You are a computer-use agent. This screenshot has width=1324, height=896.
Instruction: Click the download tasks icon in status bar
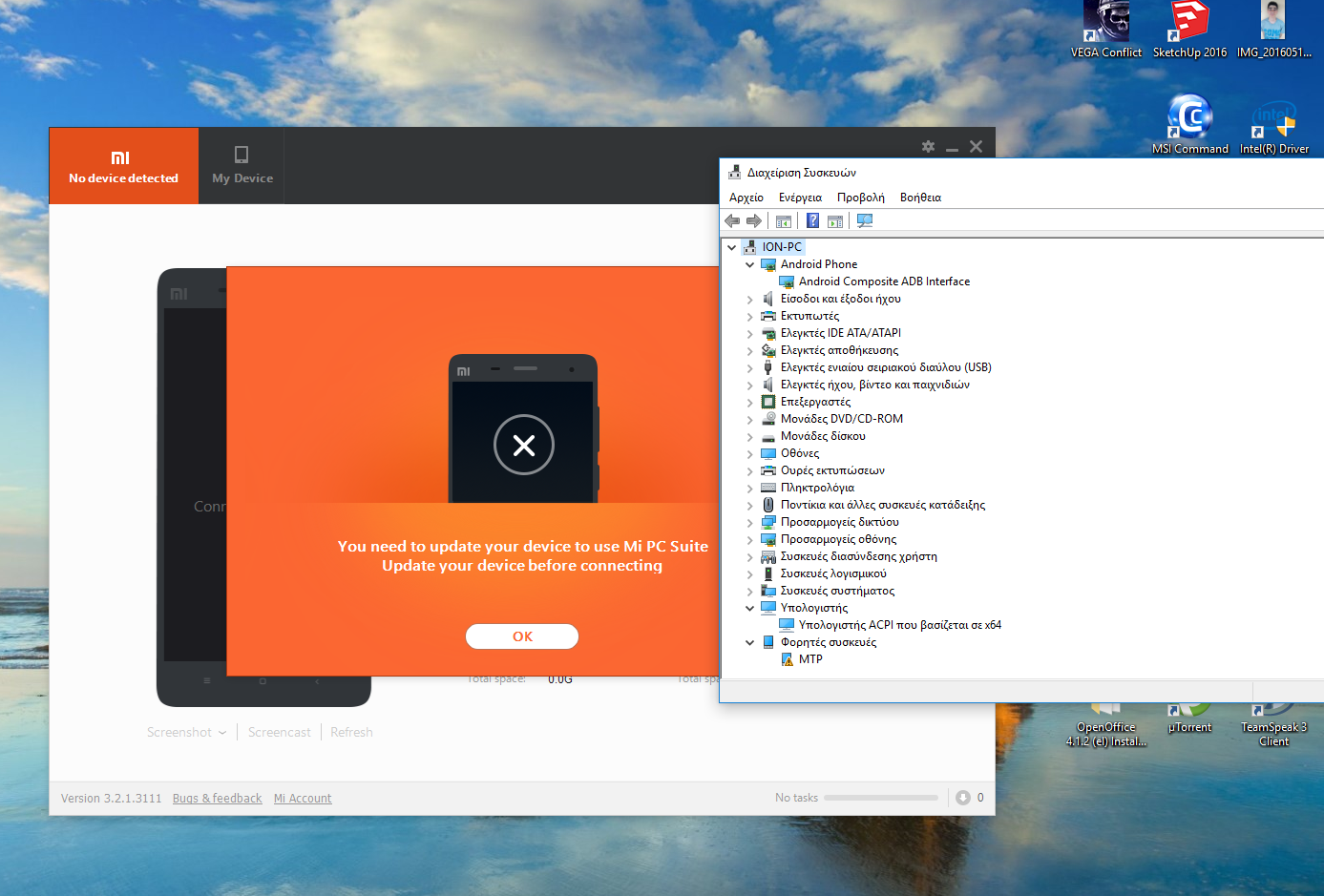(963, 798)
